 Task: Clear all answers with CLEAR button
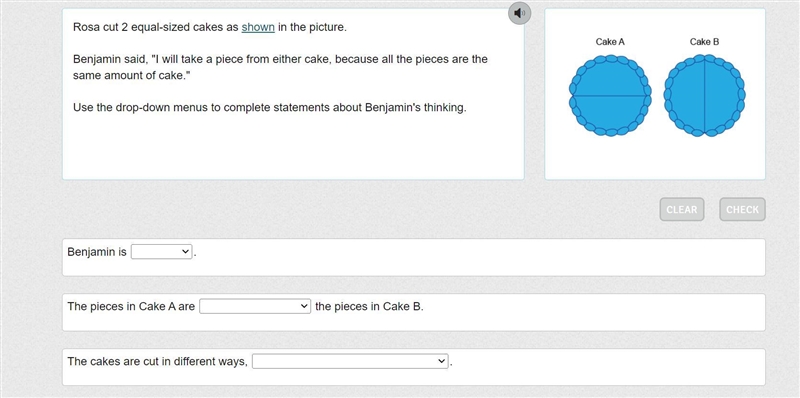682,209
